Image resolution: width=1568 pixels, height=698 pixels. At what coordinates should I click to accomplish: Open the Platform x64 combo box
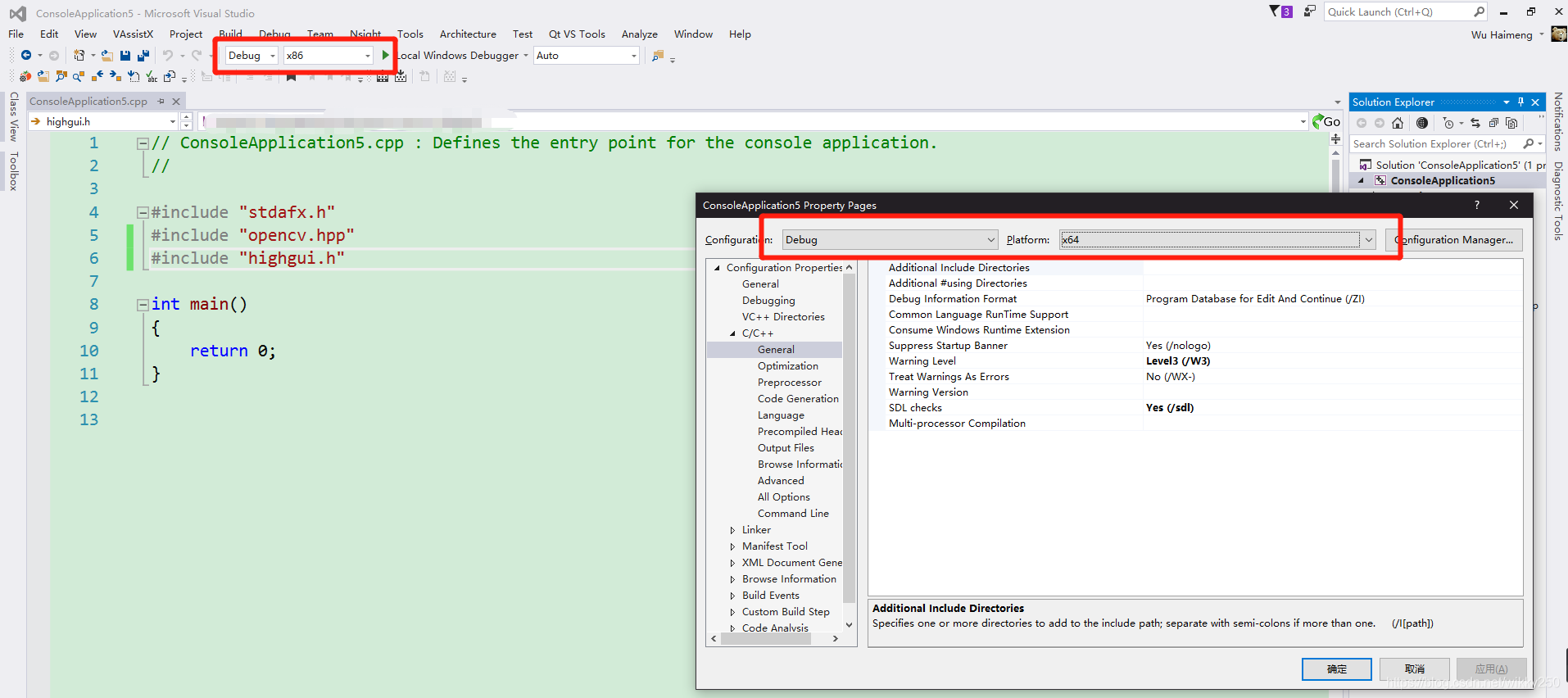(x=1217, y=240)
